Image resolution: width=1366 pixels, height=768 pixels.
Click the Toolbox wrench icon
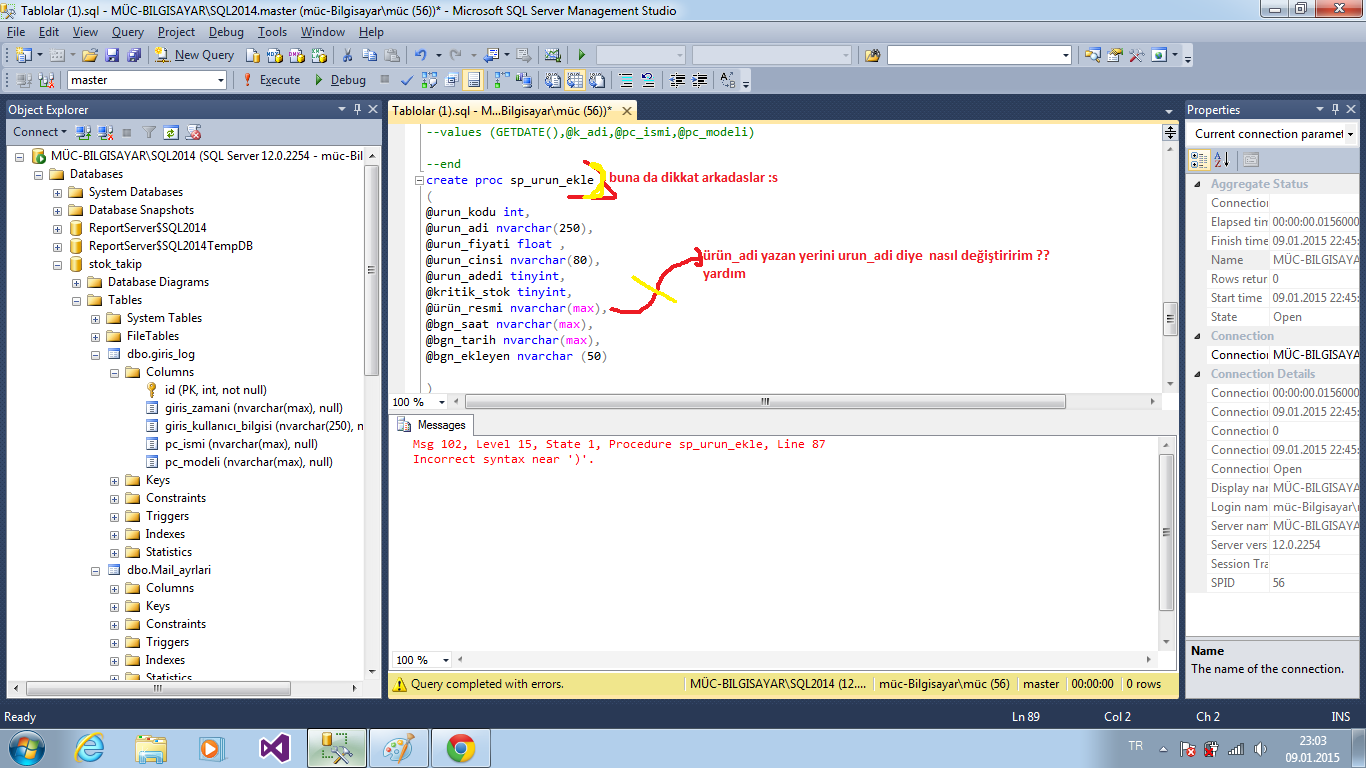tap(1136, 55)
